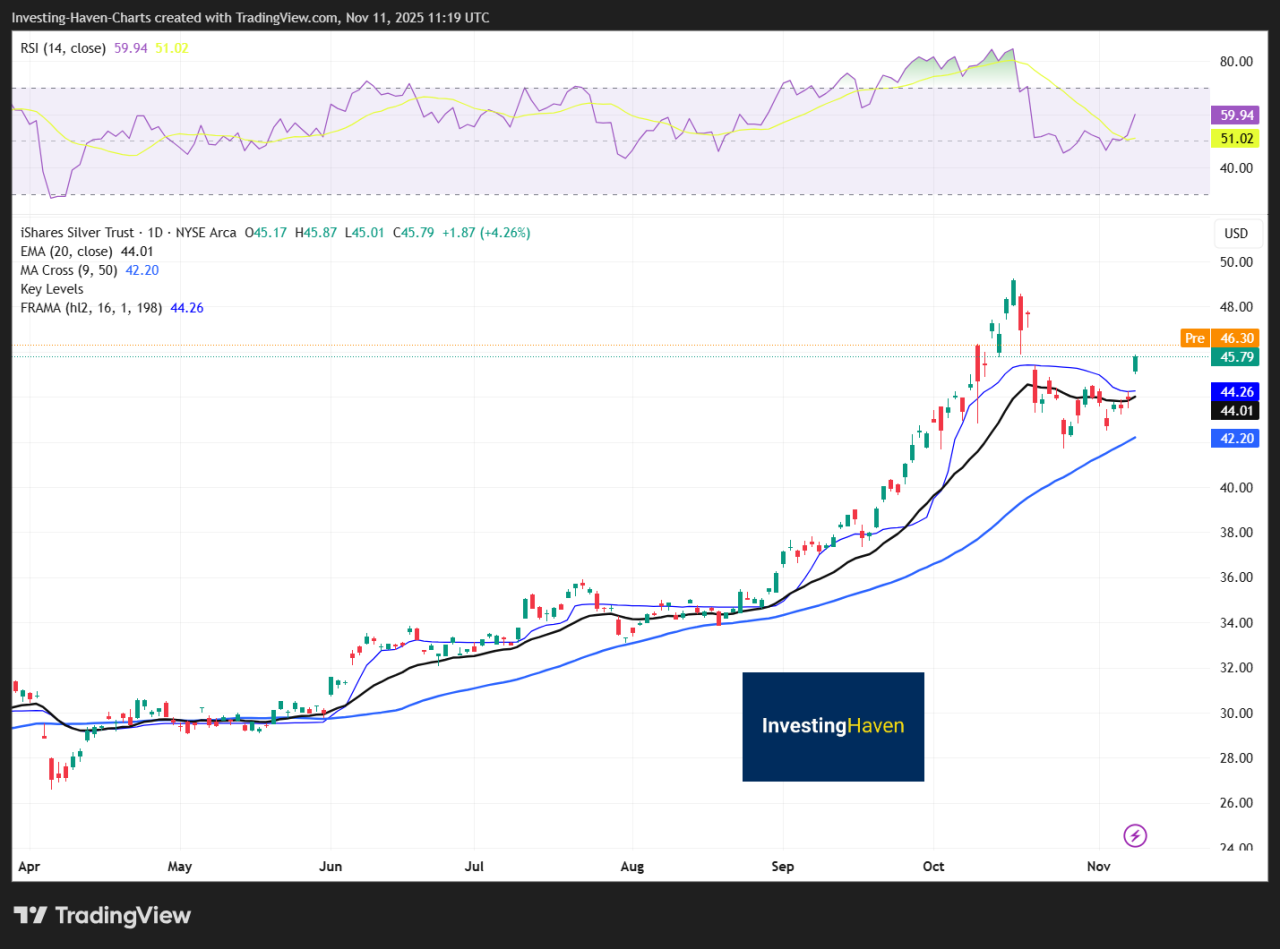
Task: Click the 50.00 level on price axis
Action: 1236,262
